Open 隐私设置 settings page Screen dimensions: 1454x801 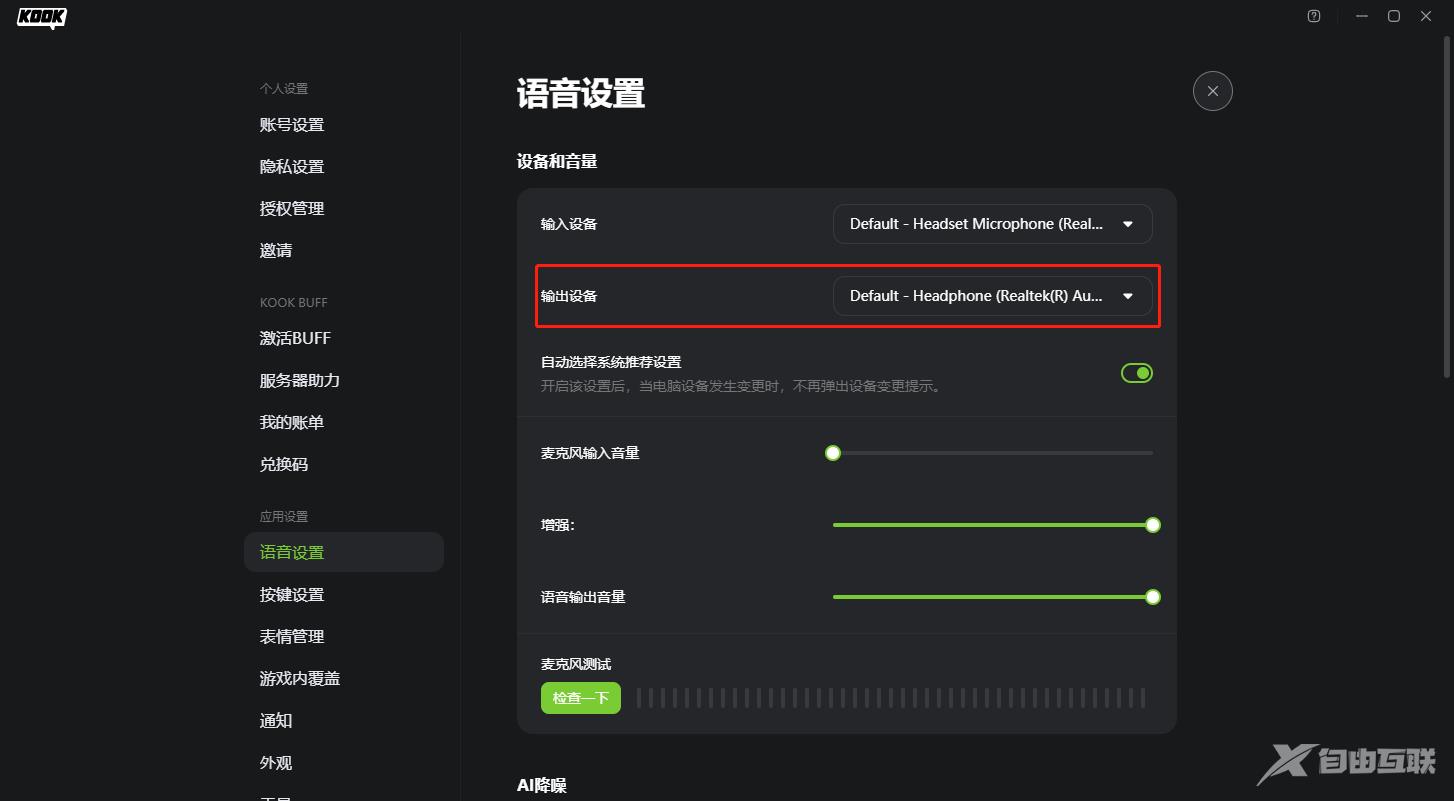pos(292,167)
